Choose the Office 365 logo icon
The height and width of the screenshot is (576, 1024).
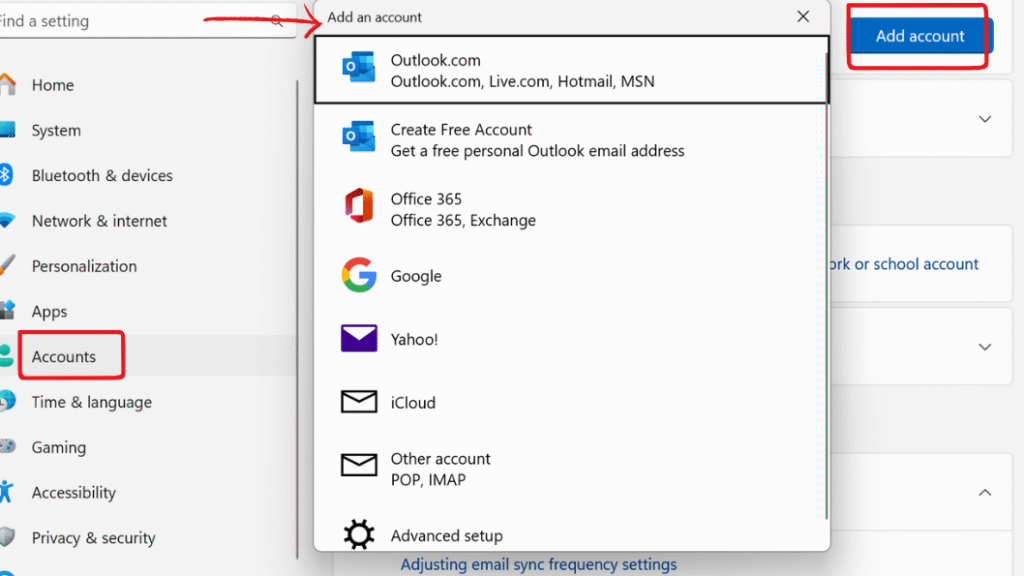click(x=359, y=206)
